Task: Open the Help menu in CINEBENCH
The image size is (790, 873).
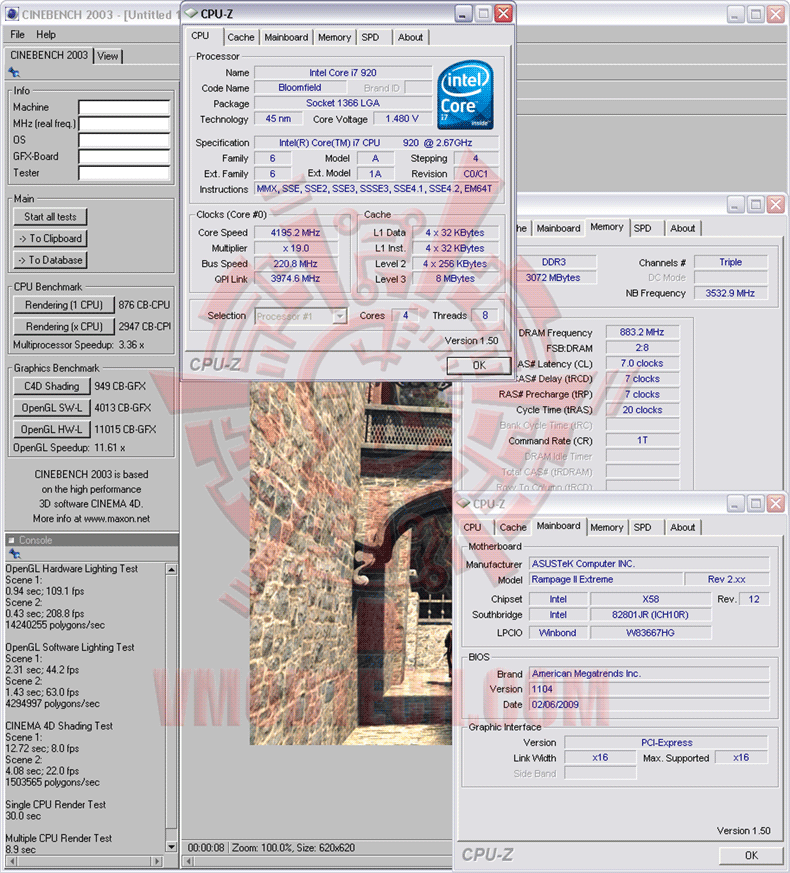Action: pos(46,35)
